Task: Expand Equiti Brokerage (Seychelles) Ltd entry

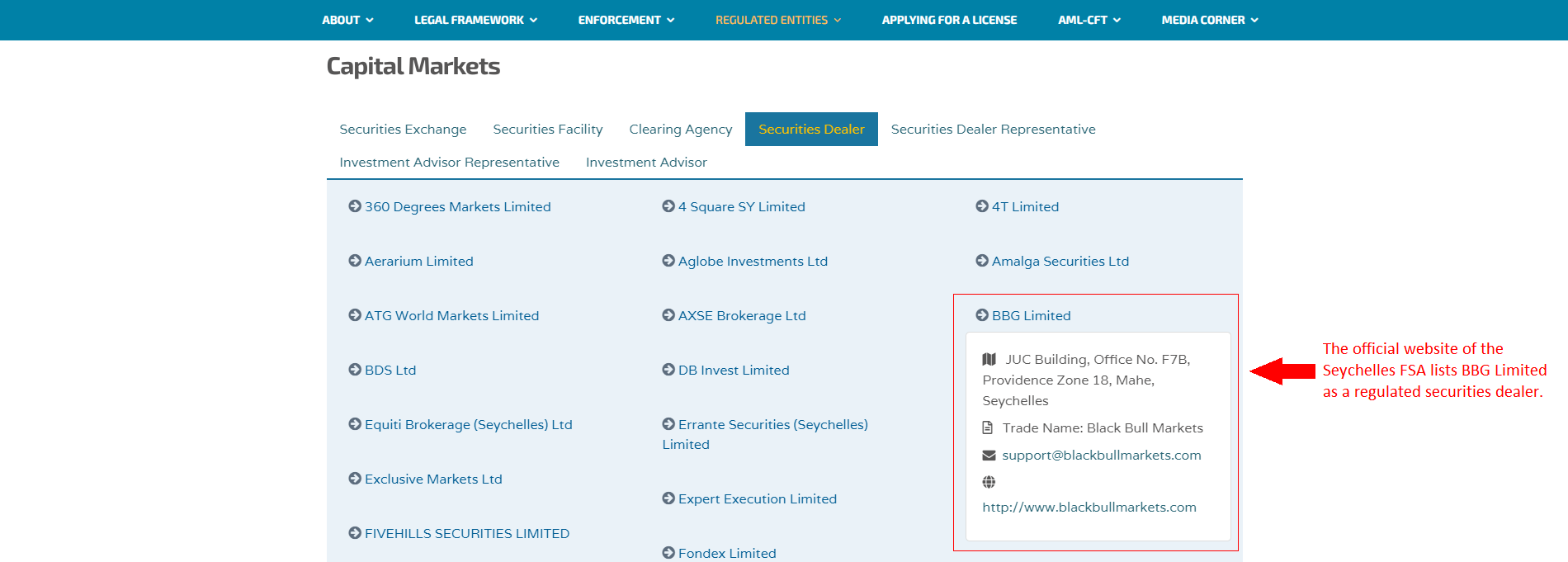Action: 468,424
